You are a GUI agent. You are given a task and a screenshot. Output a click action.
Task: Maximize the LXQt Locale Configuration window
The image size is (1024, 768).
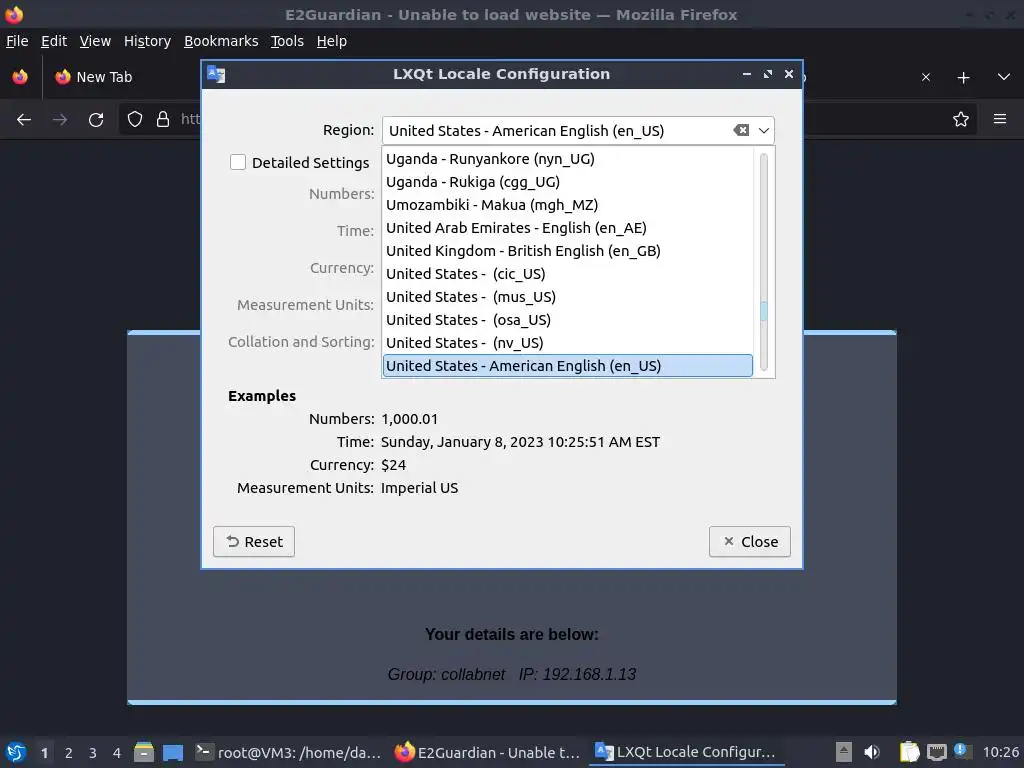click(x=768, y=74)
